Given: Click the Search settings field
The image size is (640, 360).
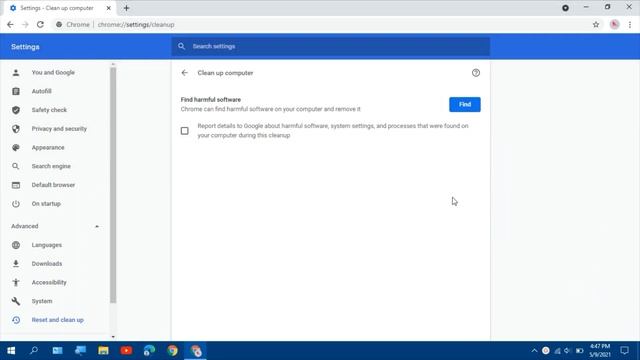Looking at the screenshot, I should 331,47.
